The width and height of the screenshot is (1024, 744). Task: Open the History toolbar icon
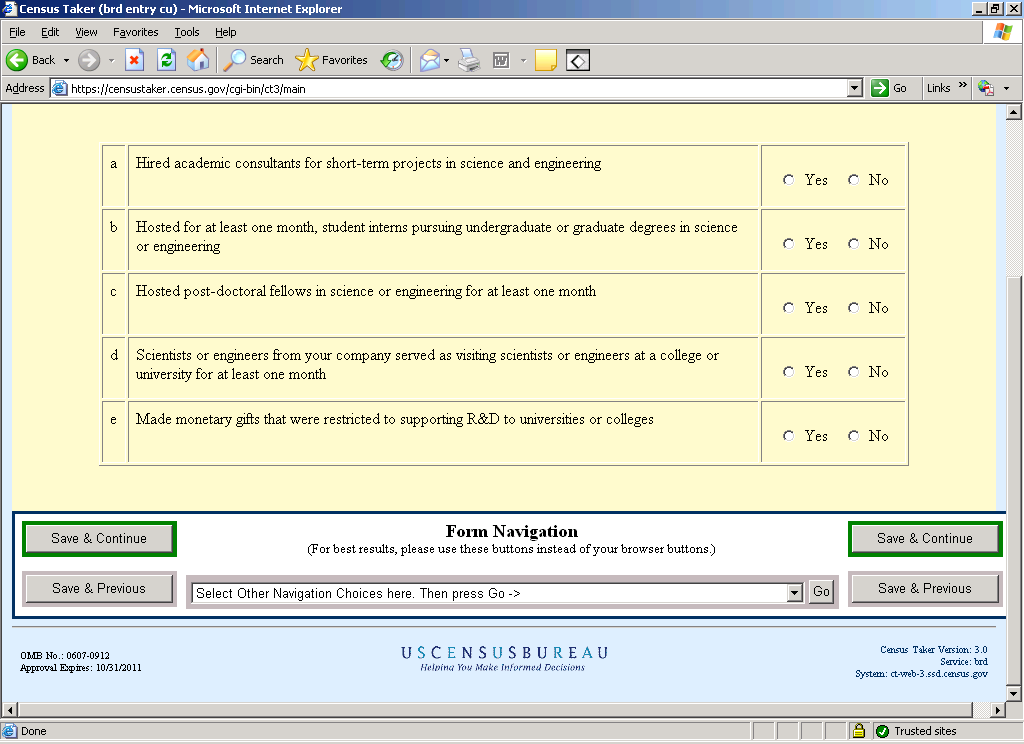[392, 60]
